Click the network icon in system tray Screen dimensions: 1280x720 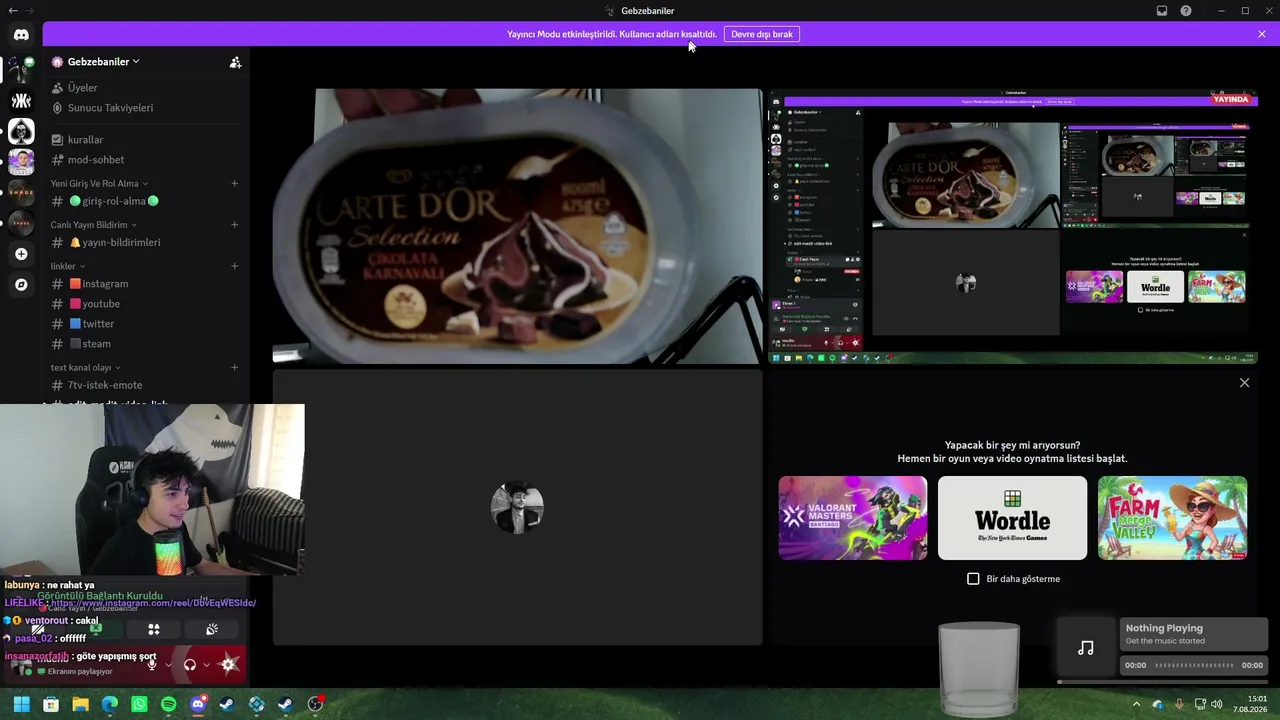[1198, 704]
